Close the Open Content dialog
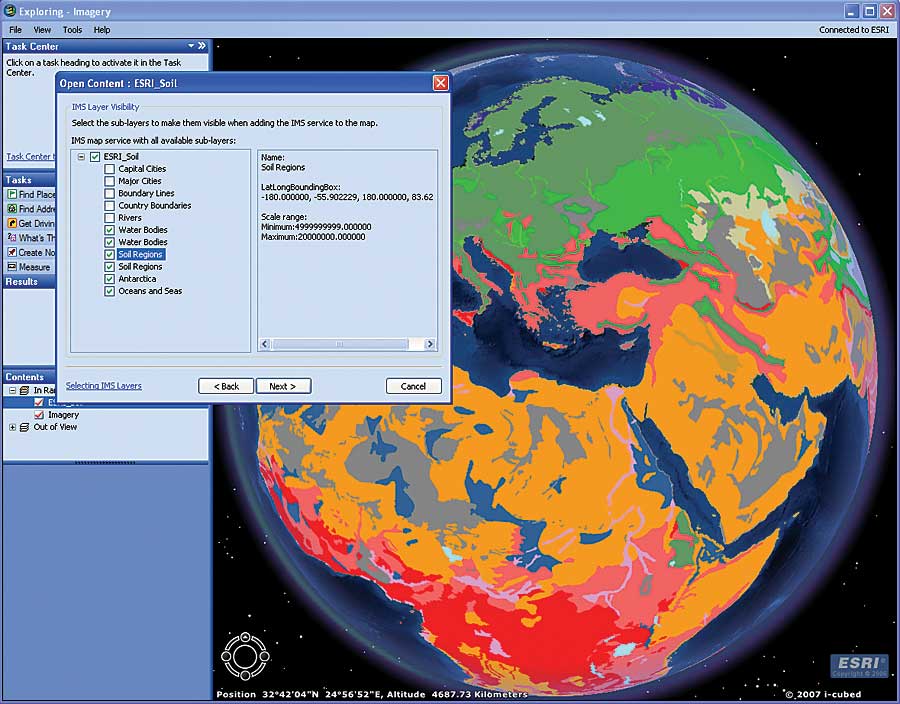The height and width of the screenshot is (704, 900). pyautogui.click(x=440, y=83)
